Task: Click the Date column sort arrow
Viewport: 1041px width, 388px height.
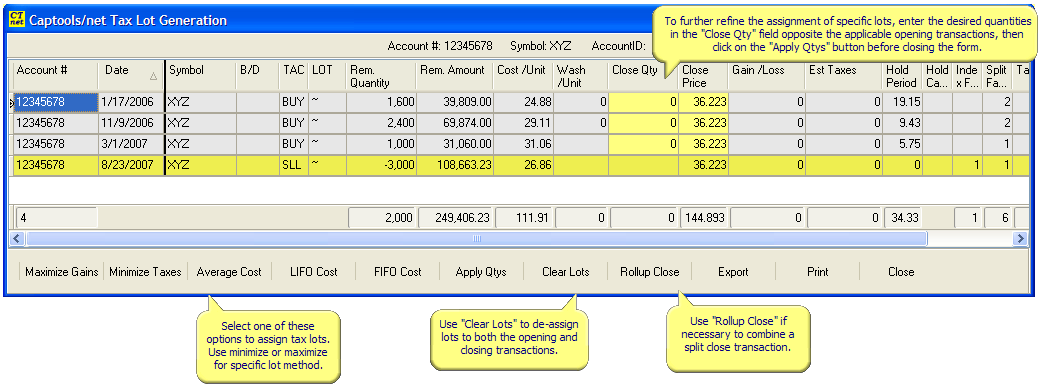Action: 153,76
